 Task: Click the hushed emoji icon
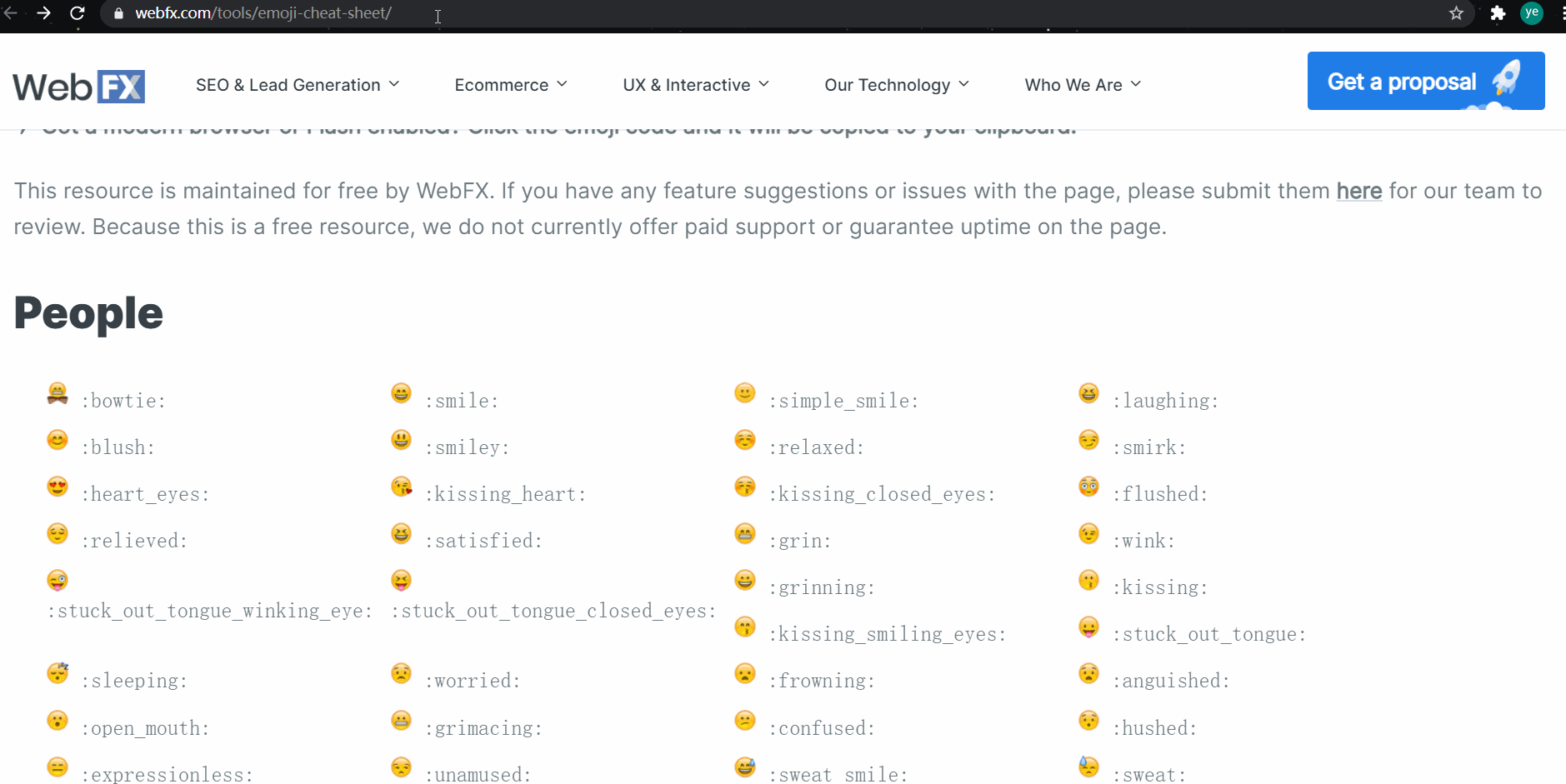click(x=1088, y=721)
